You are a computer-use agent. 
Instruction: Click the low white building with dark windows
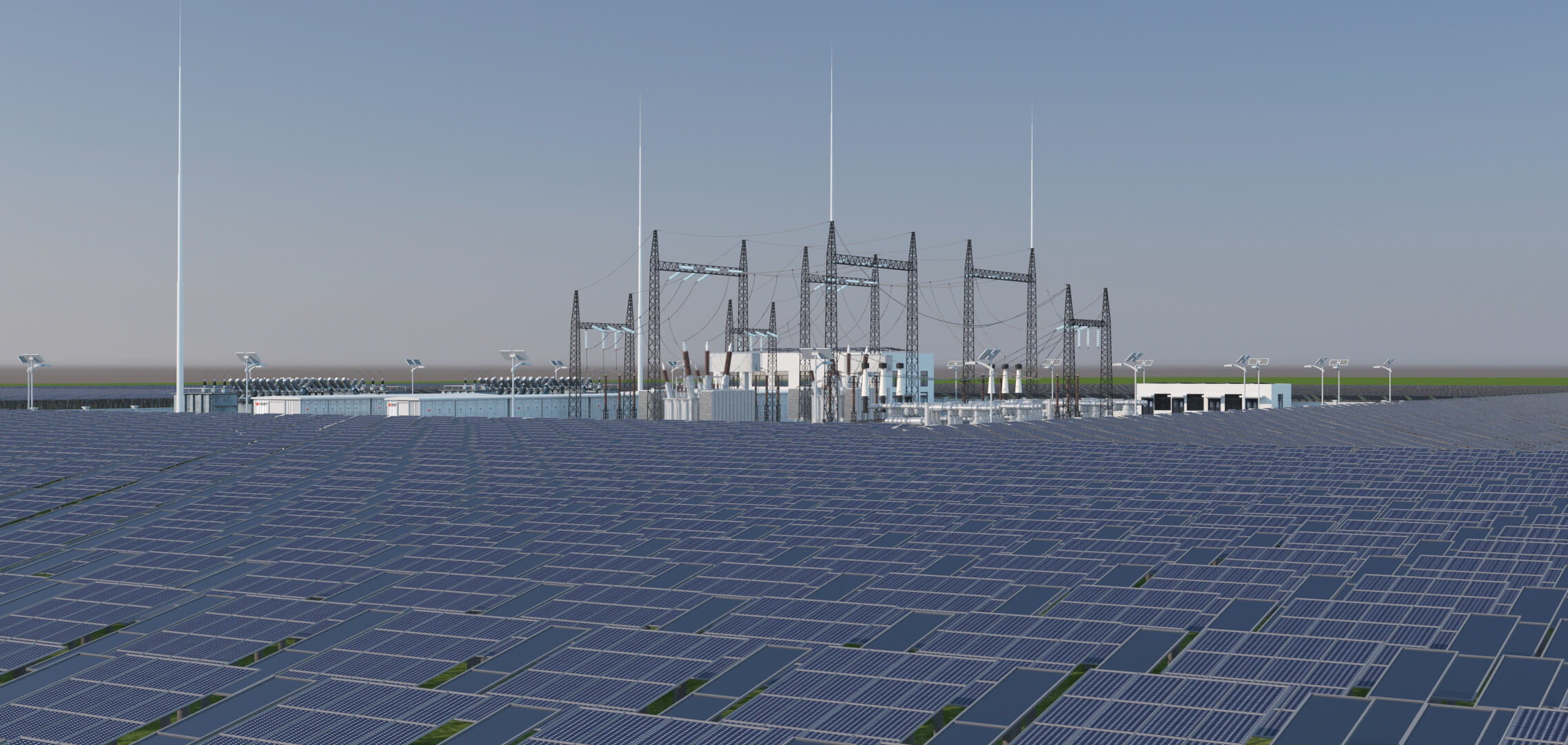point(1213,398)
